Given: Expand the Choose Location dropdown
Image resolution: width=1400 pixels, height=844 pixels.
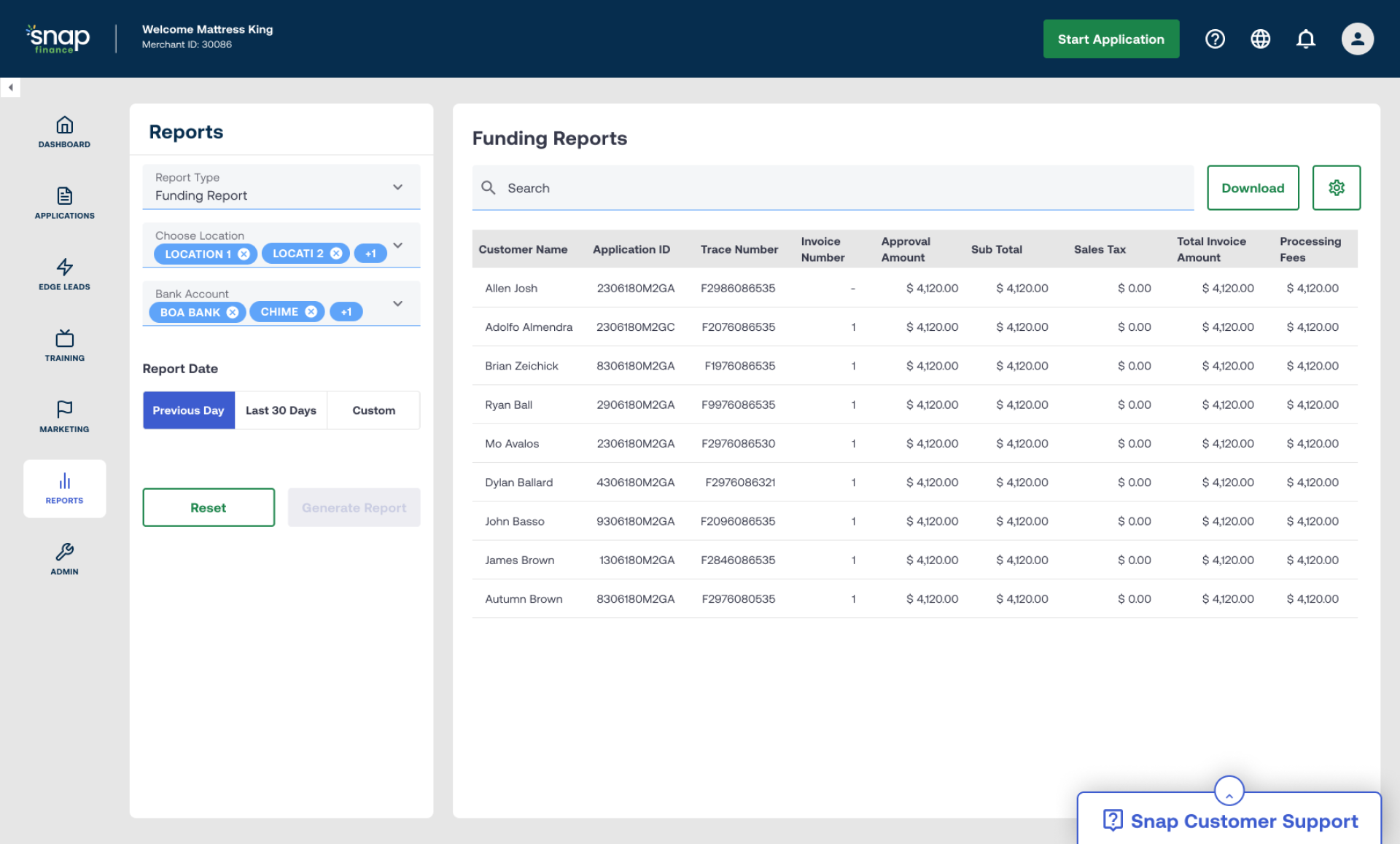Looking at the screenshot, I should 398,245.
